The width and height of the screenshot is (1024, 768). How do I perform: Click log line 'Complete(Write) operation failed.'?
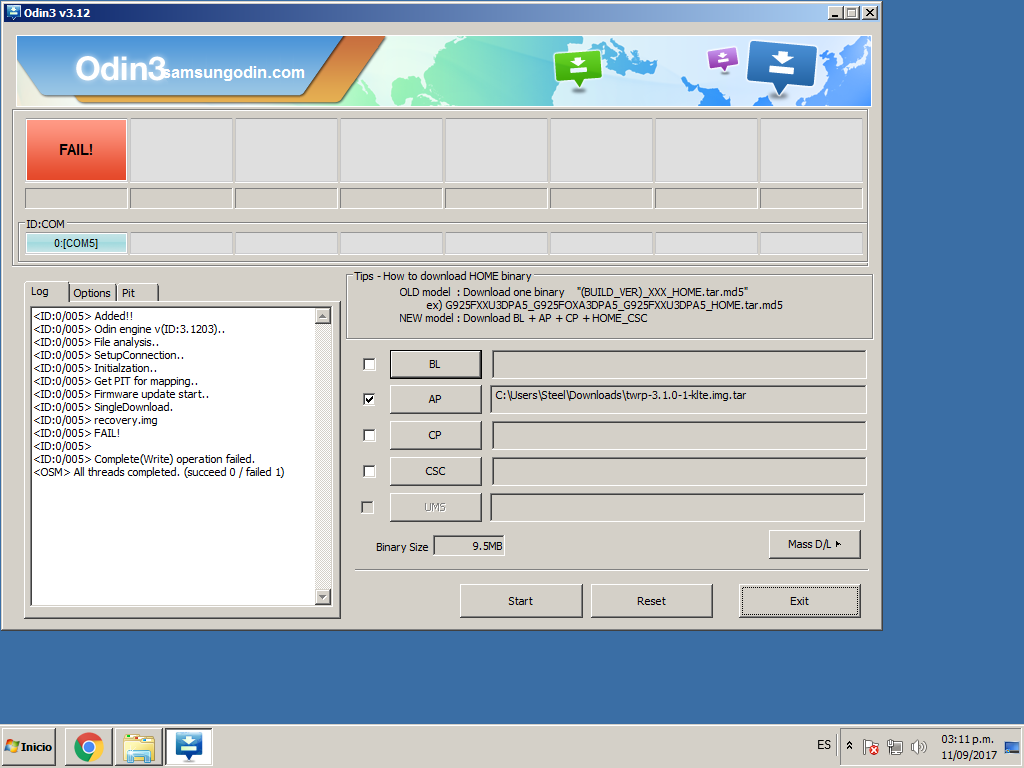(x=144, y=459)
